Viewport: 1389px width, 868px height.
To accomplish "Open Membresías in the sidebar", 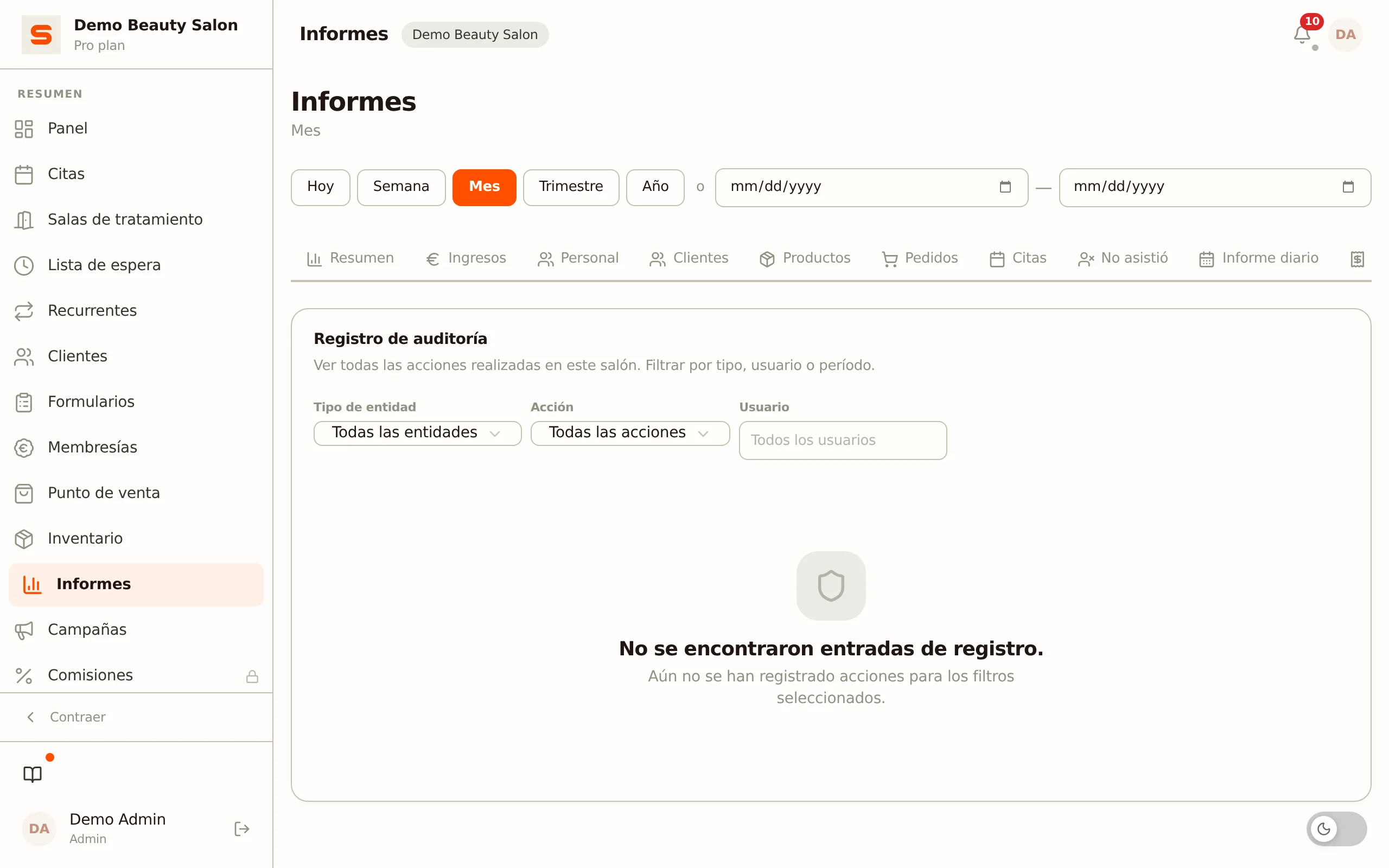I will pos(136,447).
